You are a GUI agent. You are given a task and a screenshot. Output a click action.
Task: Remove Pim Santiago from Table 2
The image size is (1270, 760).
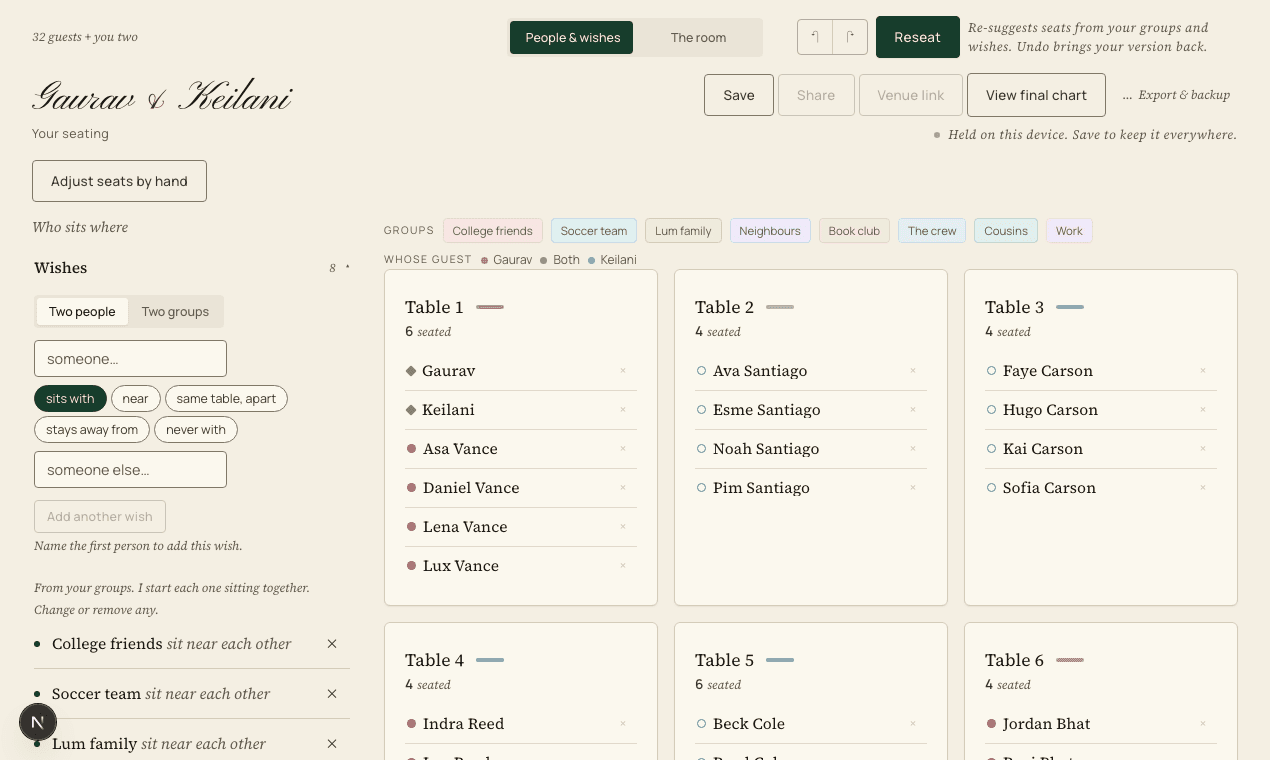click(913, 488)
